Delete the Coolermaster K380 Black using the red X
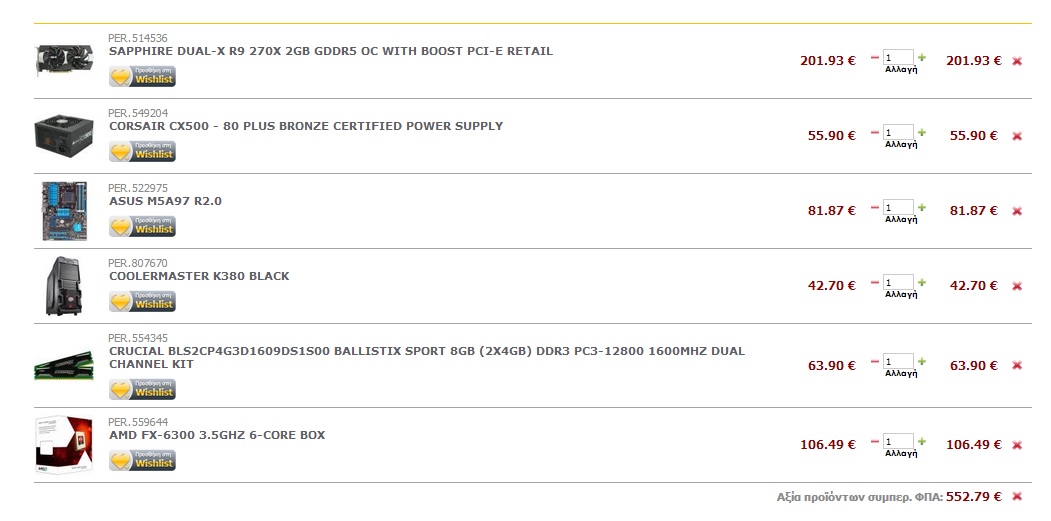This screenshot has width=1051, height=521. (x=1017, y=287)
